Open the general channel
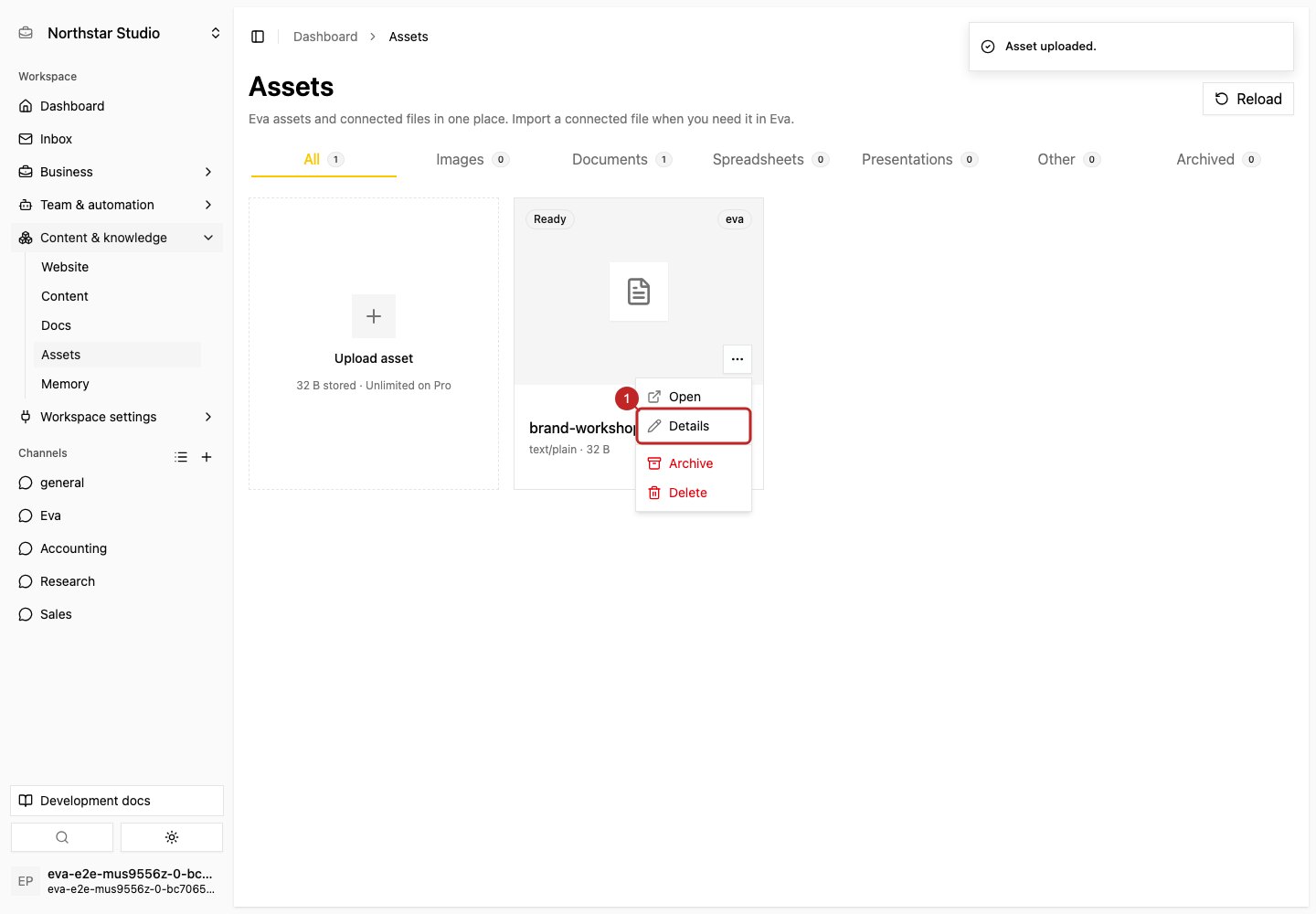 coord(117,483)
